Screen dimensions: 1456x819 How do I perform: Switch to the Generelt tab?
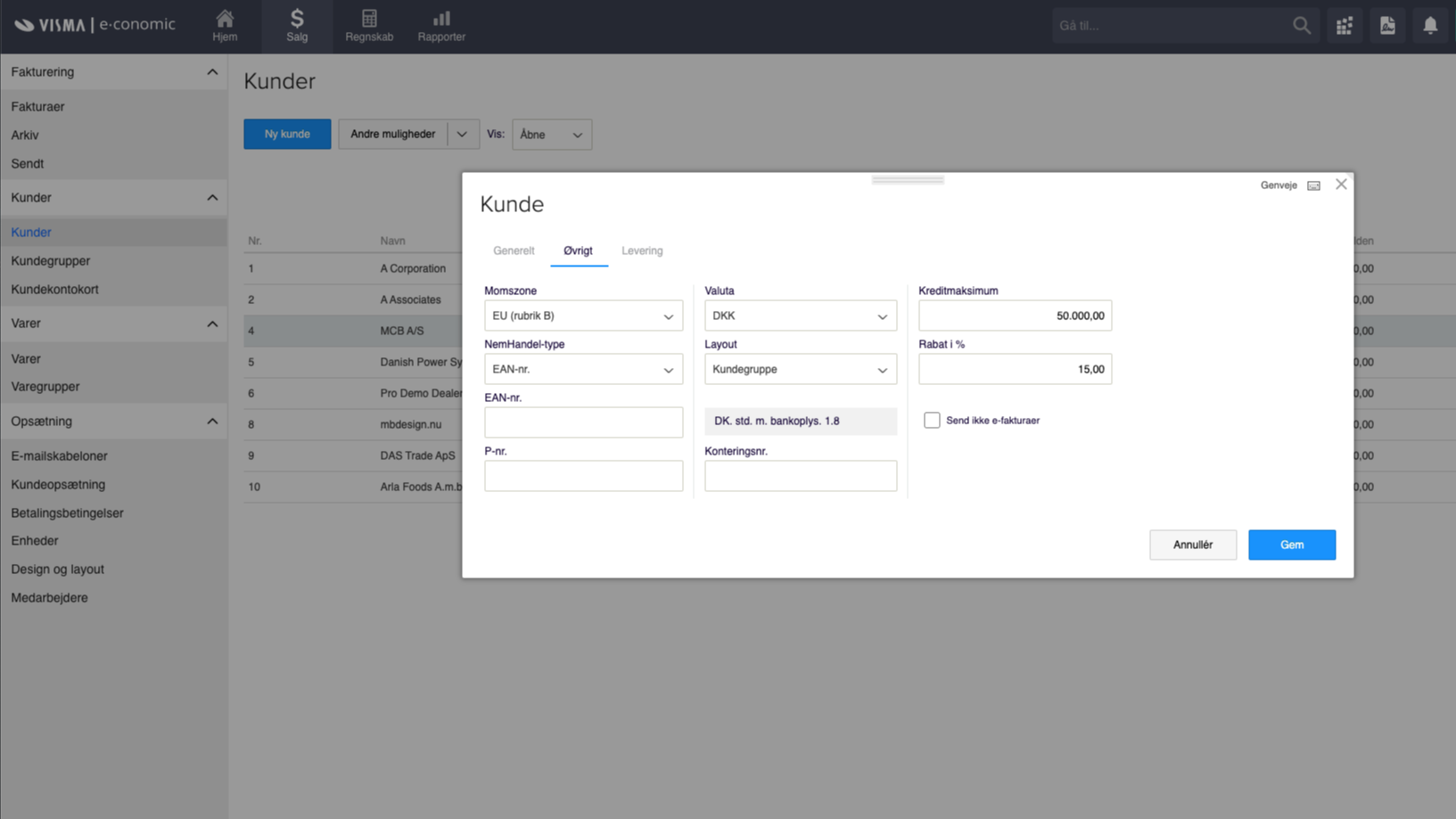514,251
